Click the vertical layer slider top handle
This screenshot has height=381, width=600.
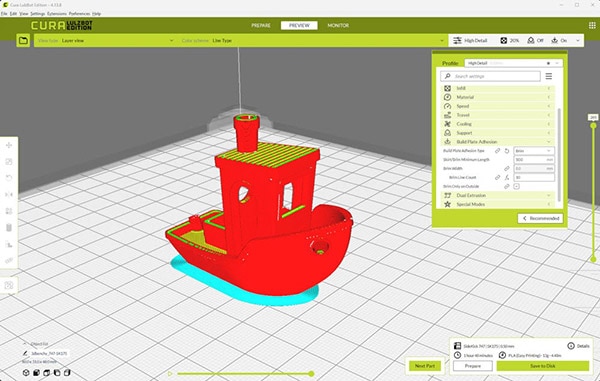point(593,125)
